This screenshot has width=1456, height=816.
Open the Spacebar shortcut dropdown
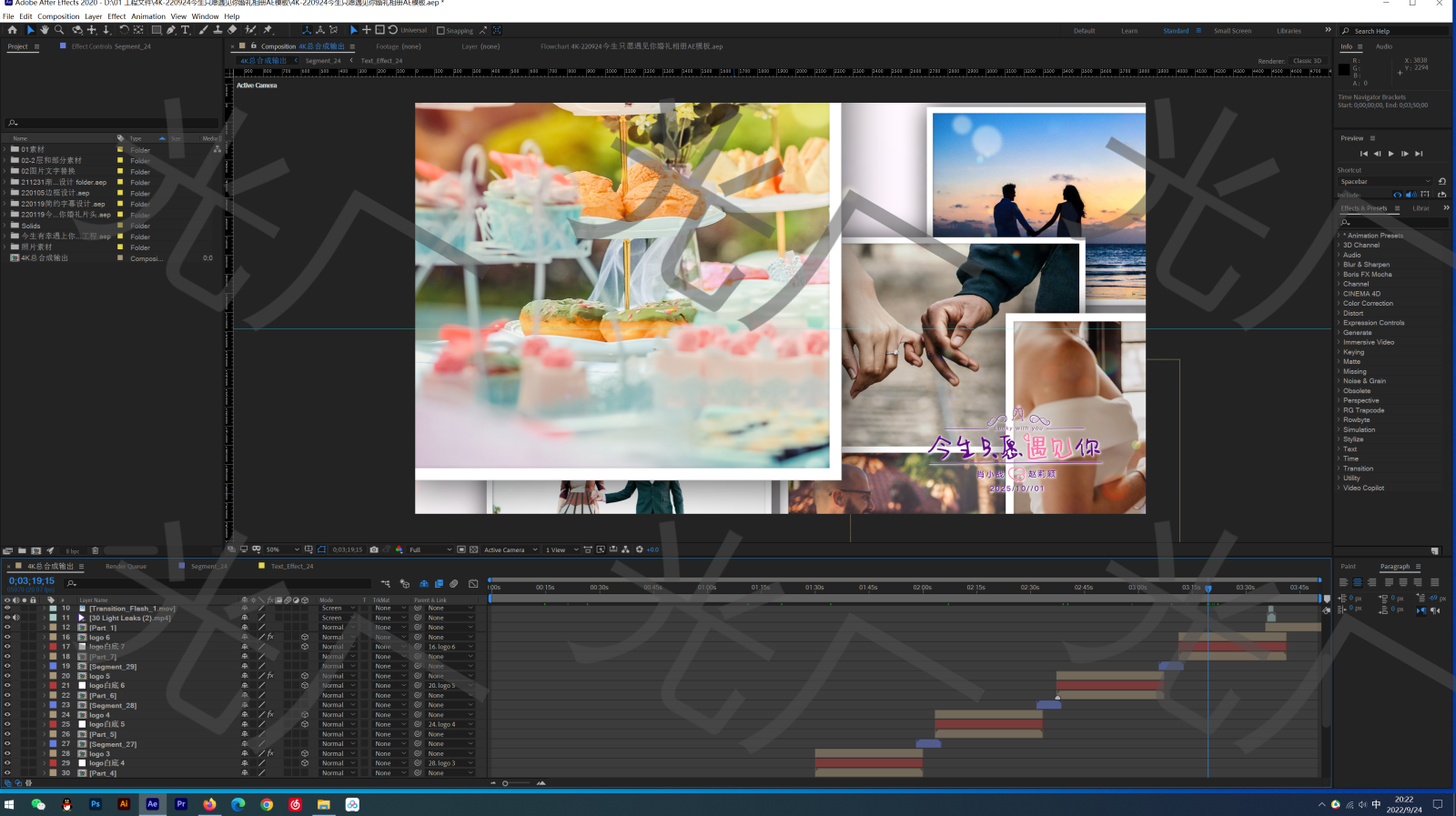click(1385, 182)
